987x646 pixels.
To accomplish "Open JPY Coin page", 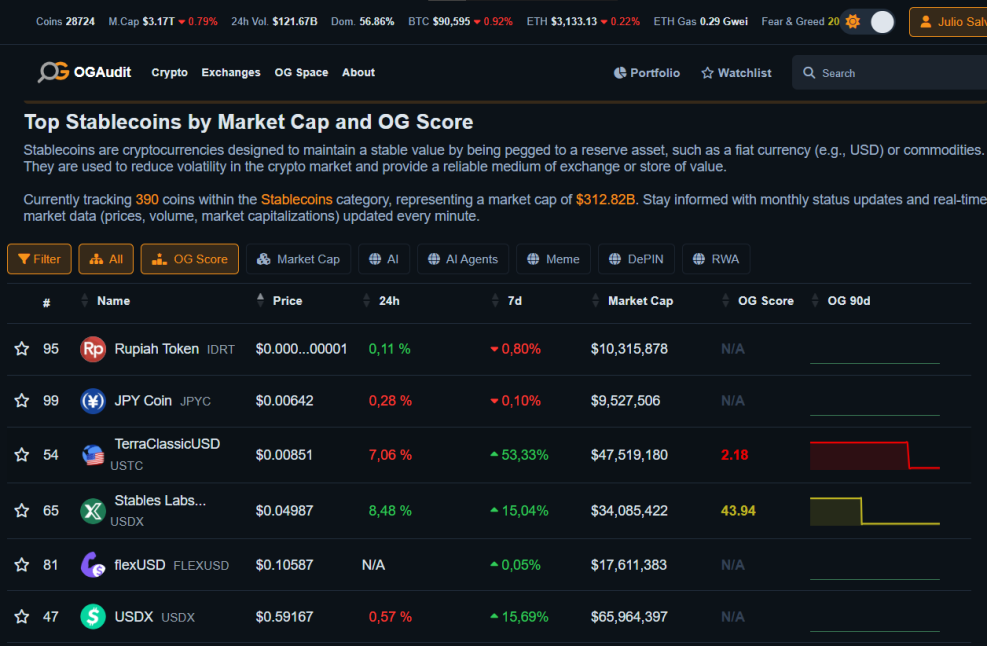I will pyautogui.click(x=143, y=400).
